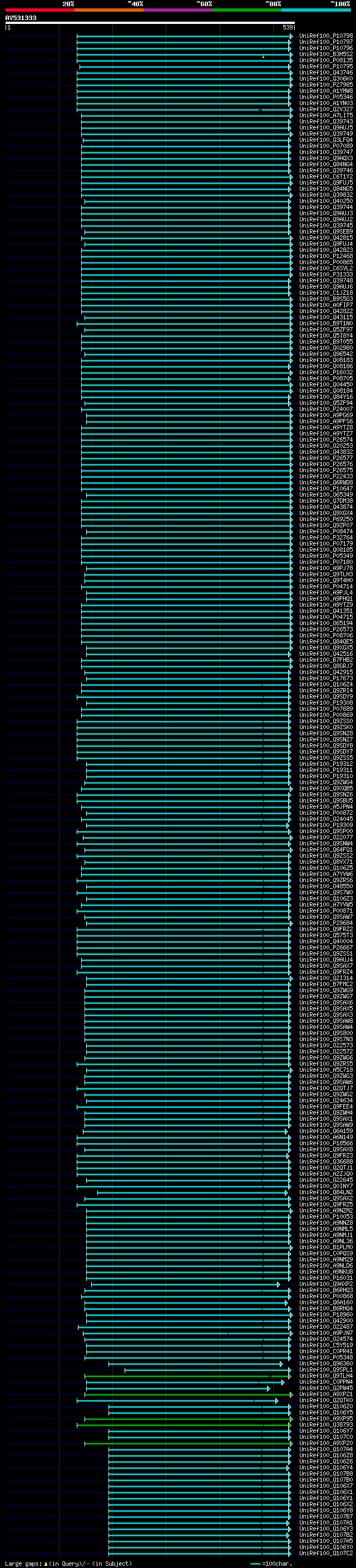
Task: Select the UniRef100_Q39743 label
Action: coord(326,121)
